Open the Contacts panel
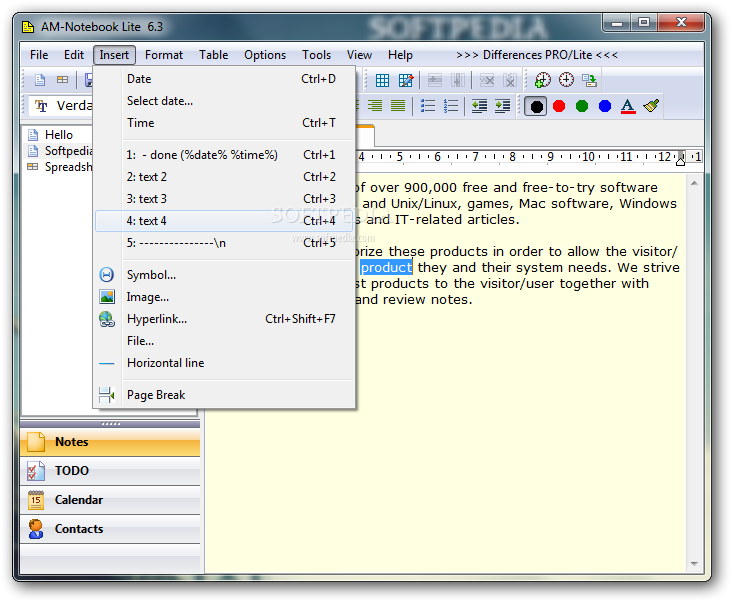The image size is (732, 602). 110,529
